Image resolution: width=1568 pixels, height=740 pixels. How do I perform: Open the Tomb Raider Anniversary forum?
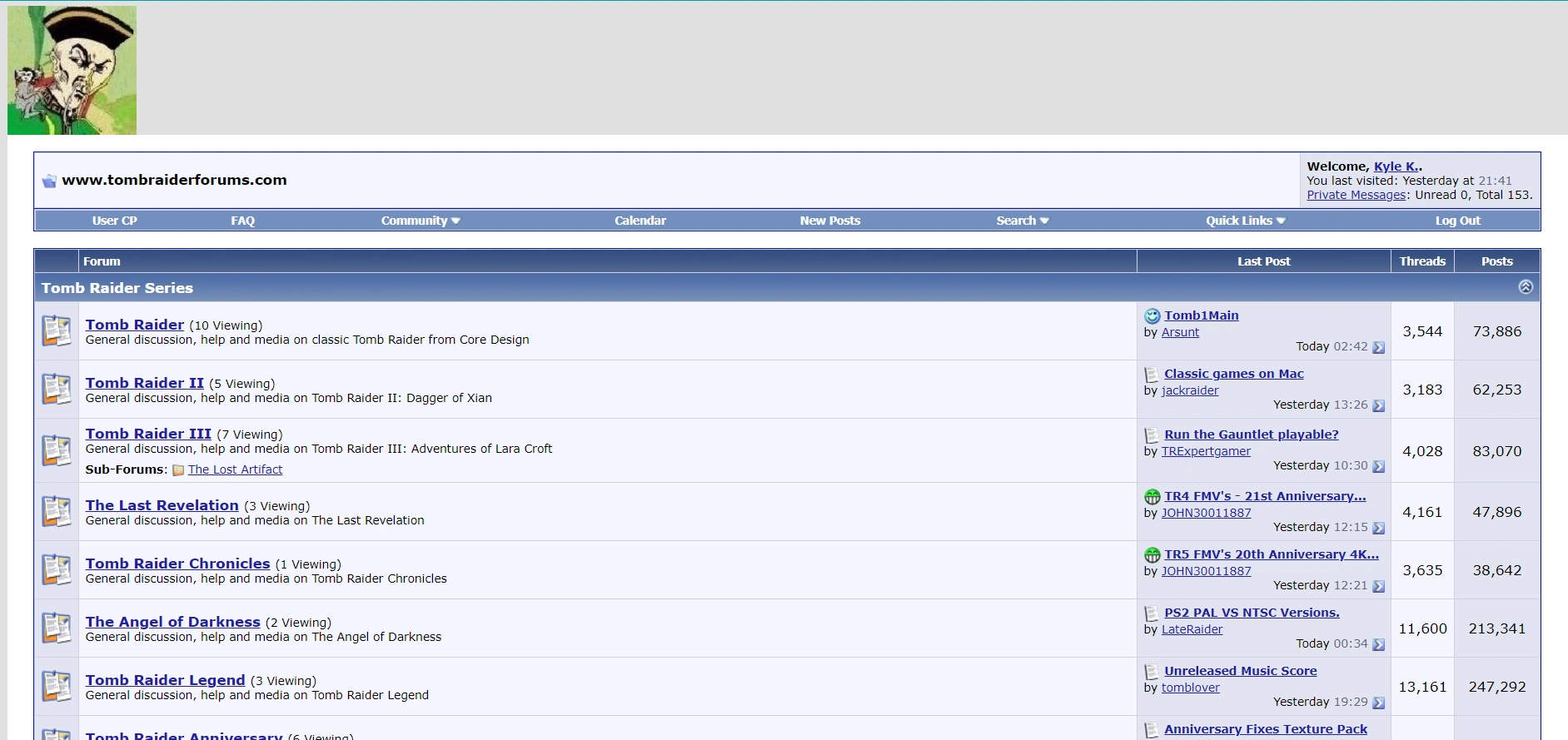(184, 736)
